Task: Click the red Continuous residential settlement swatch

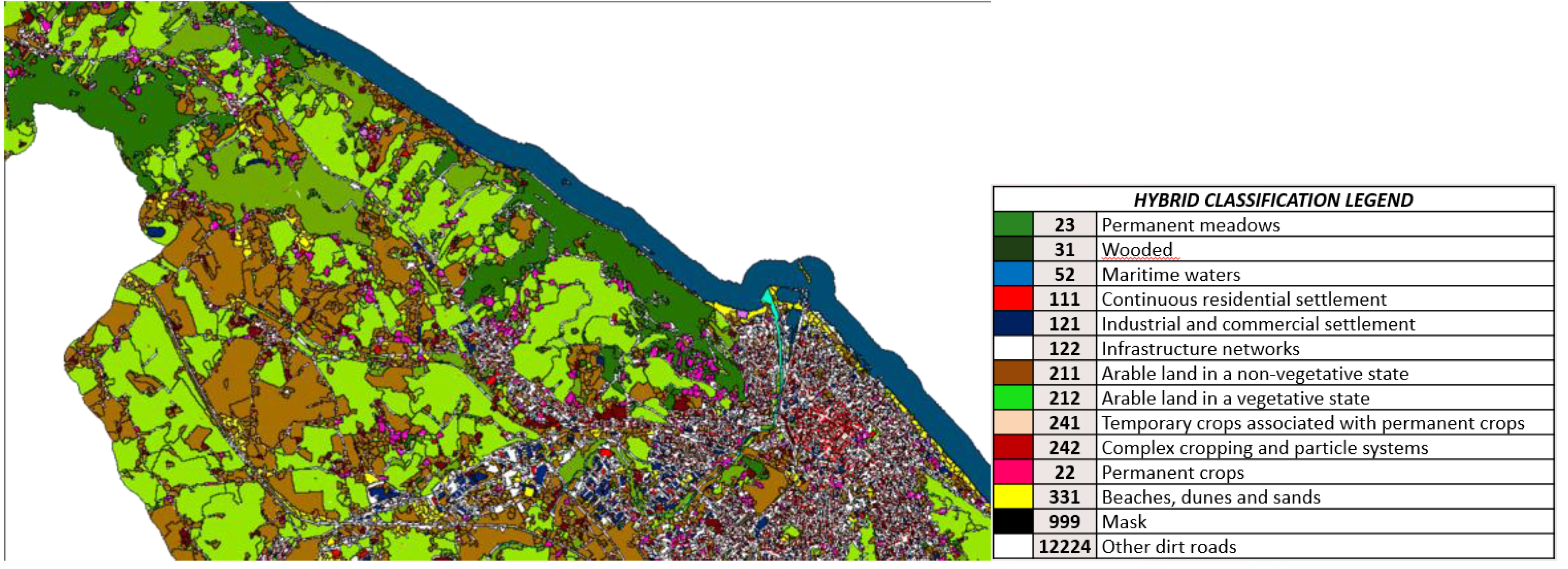Action: coord(1013,299)
